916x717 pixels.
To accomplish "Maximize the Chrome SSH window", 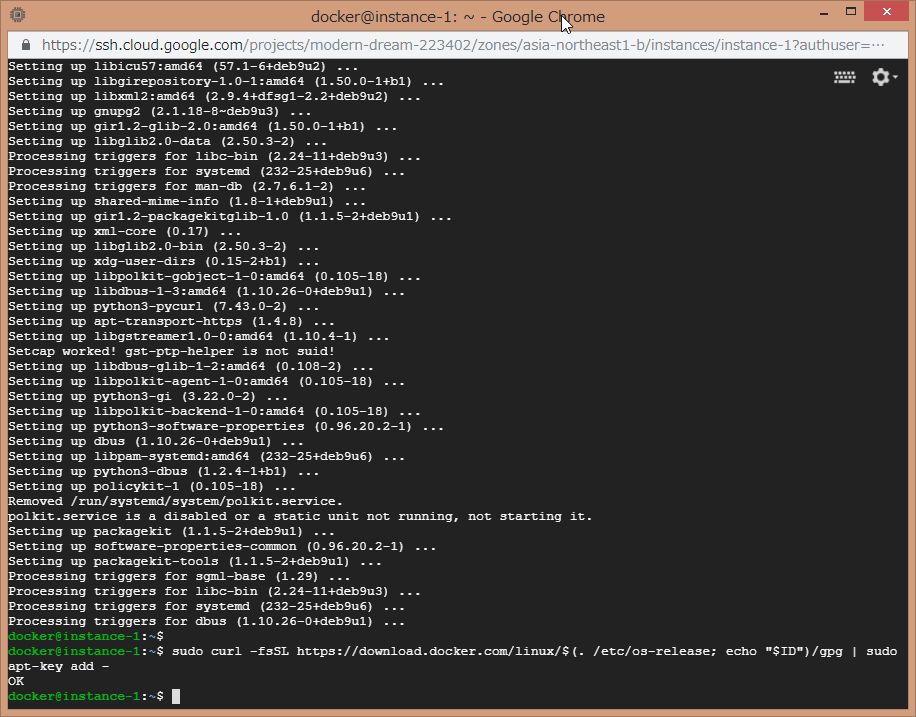I will tap(851, 12).
